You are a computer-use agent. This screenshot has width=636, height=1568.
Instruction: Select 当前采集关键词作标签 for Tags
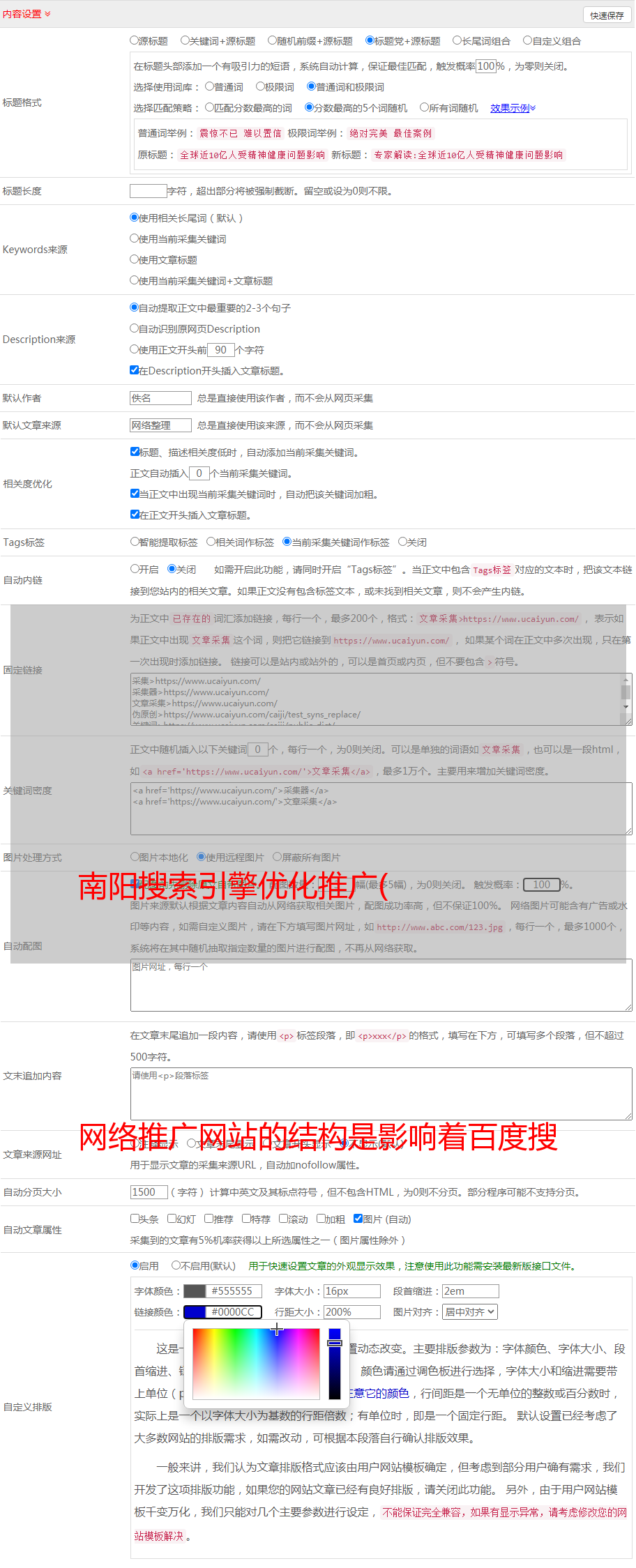click(287, 542)
